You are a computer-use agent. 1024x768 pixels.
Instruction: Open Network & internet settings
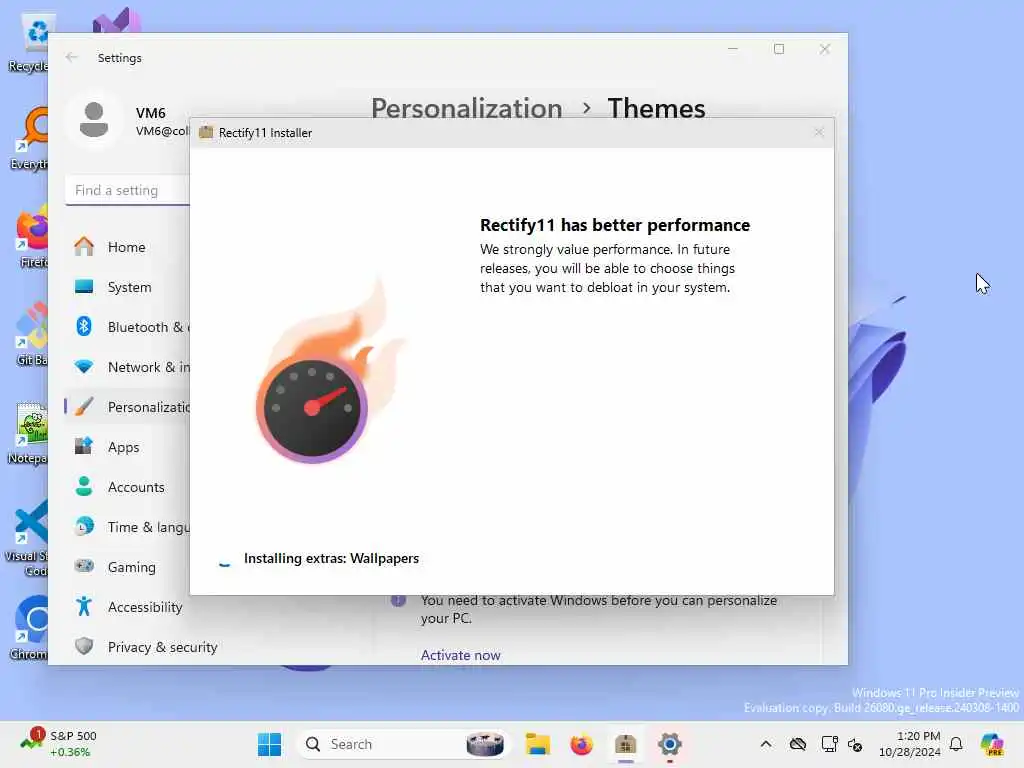click(127, 367)
